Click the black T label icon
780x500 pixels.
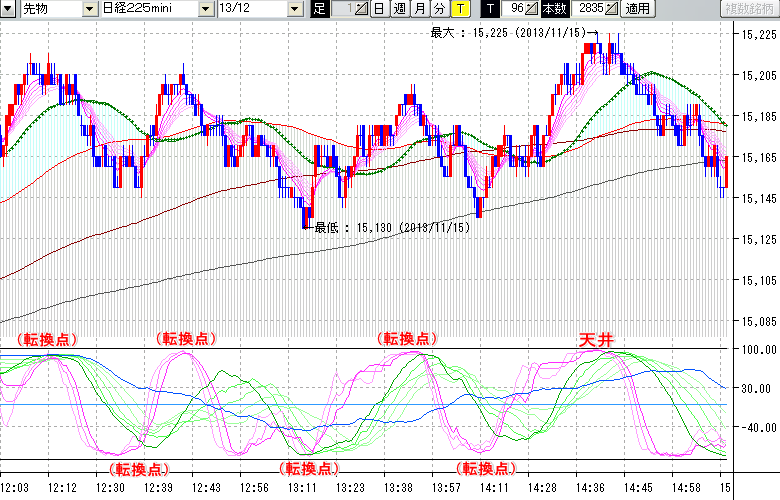tap(489, 9)
